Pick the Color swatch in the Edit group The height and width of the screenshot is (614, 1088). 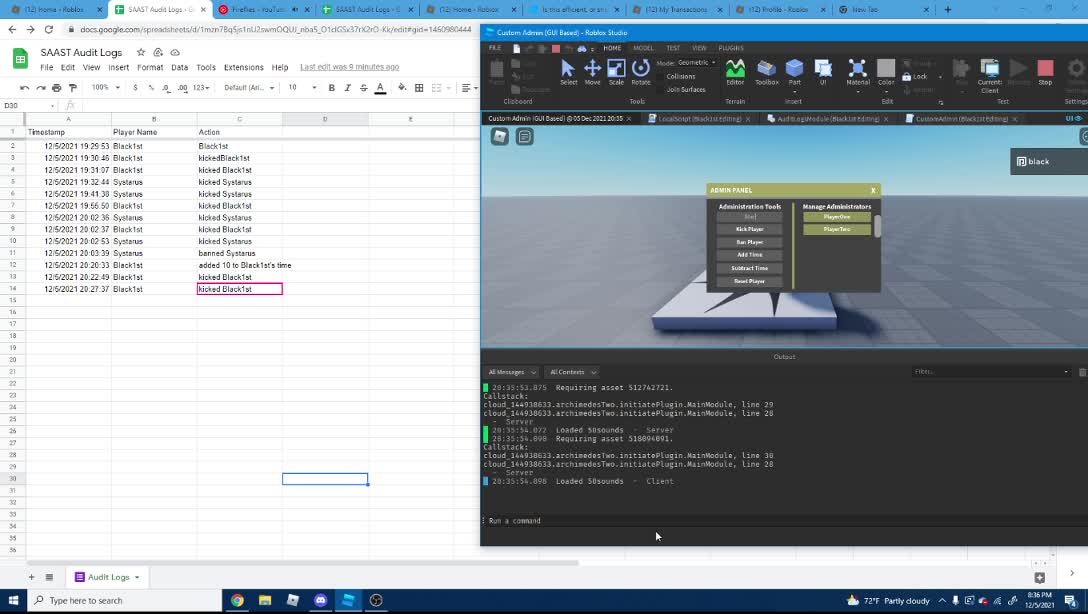(x=885, y=70)
